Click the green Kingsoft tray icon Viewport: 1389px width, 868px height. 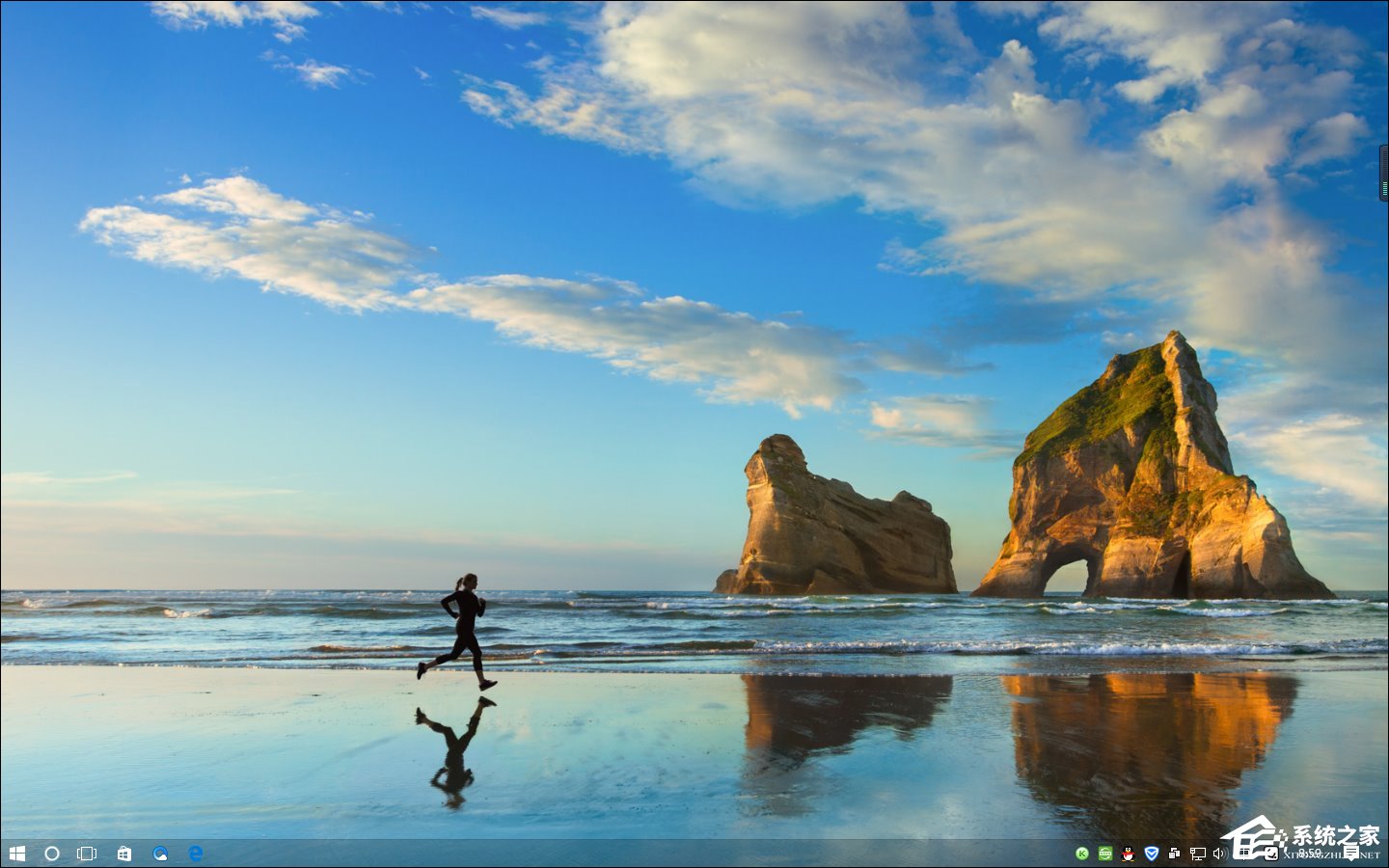point(1081,853)
